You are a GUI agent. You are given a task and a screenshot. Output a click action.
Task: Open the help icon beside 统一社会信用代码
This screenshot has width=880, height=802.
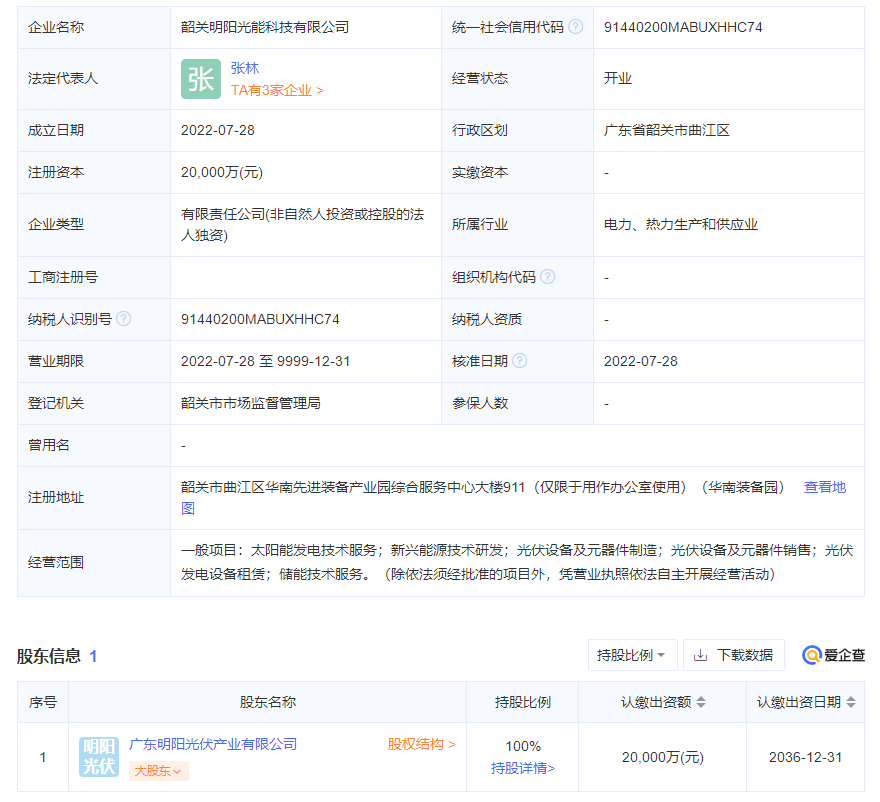point(575,27)
